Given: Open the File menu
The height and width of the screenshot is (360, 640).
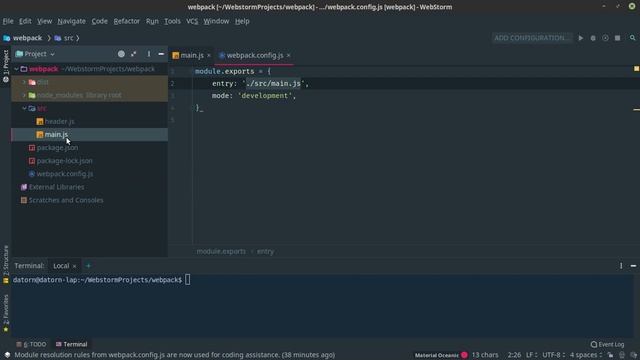Looking at the screenshot, I should pos(8,21).
